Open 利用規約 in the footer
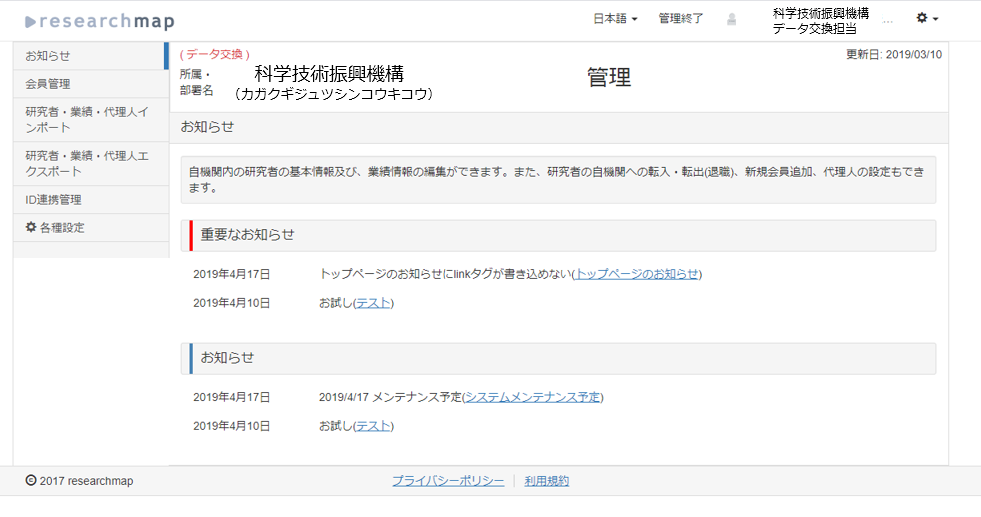The width and height of the screenshot is (981, 517). 547,481
